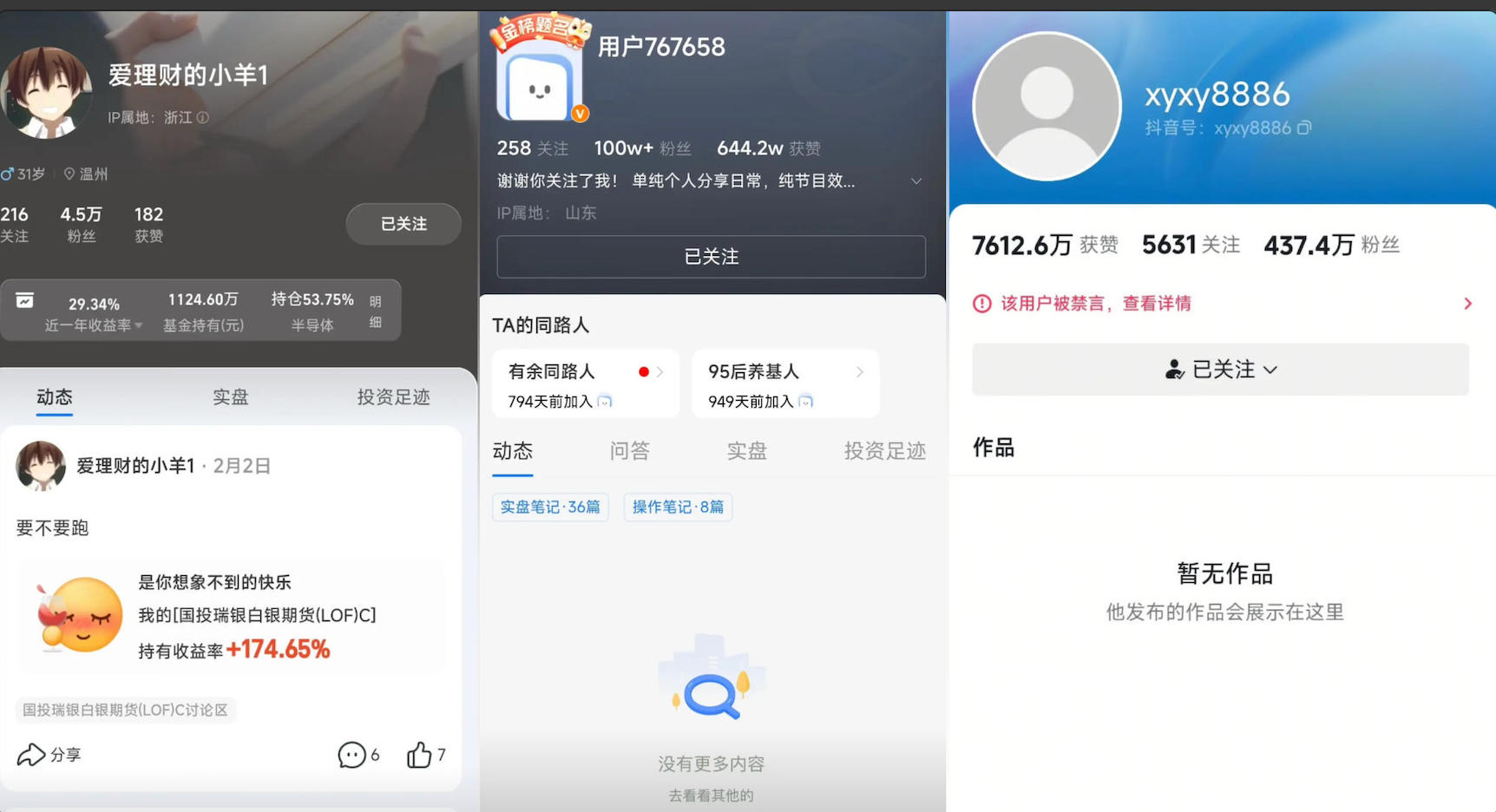Viewport: 1496px width, 812px height.
Task: Click copy icon beside Douyin ID xyxy8886
Action: click(x=1304, y=128)
